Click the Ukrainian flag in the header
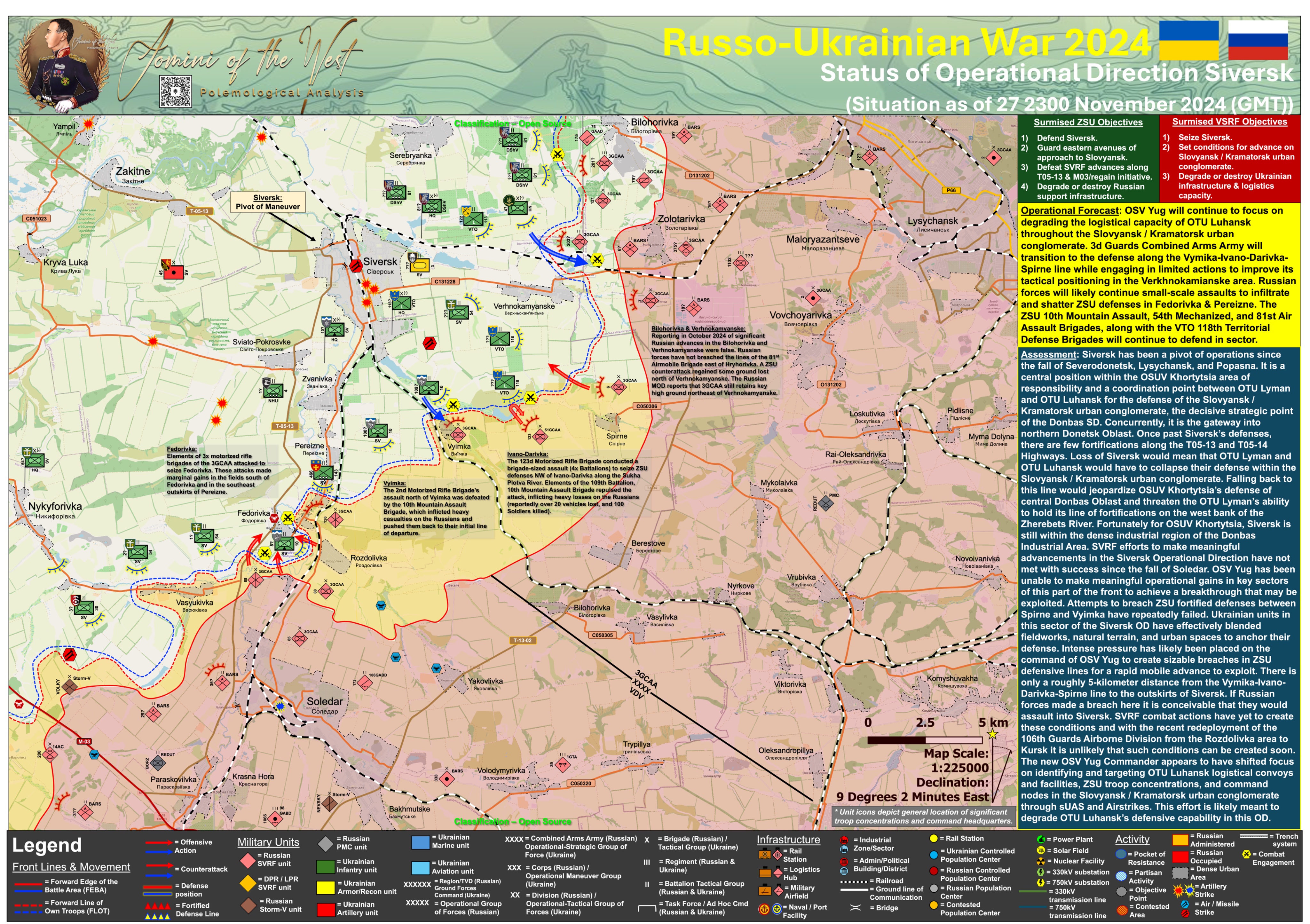 (1188, 40)
